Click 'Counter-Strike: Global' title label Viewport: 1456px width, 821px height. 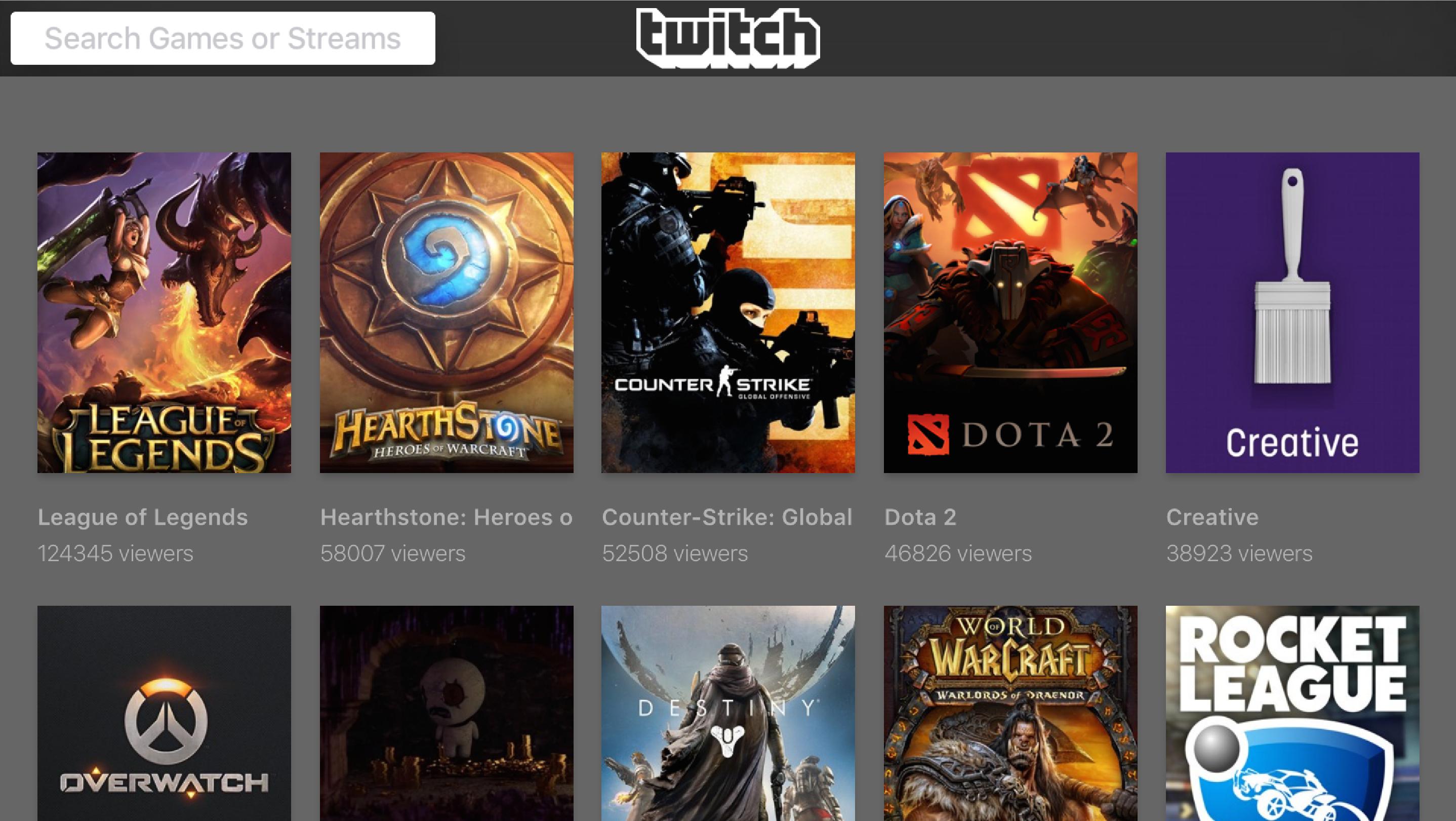727,517
